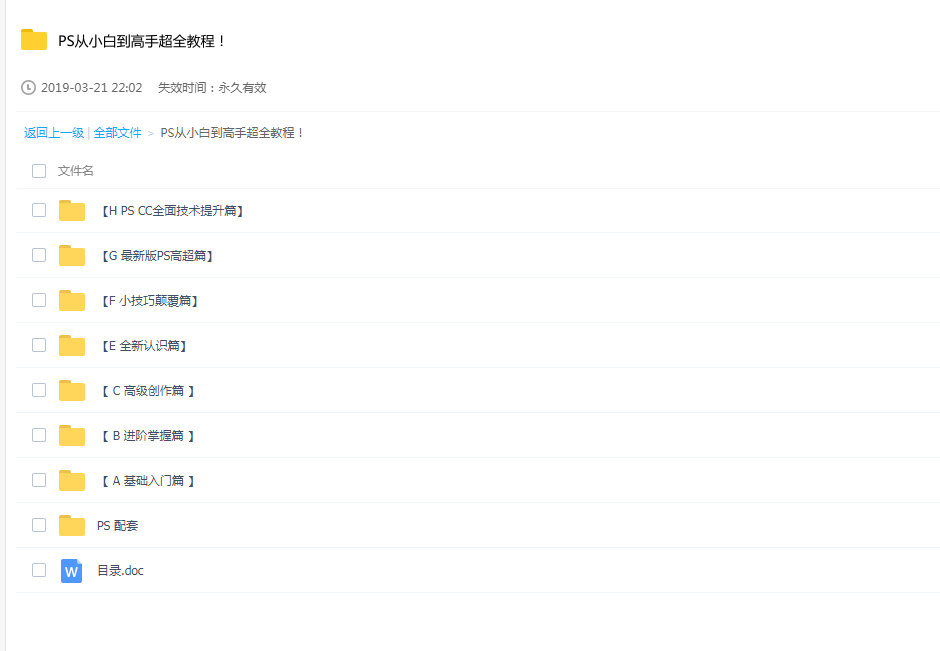Click the folder icon of 【E 全新认识篇】
940x651 pixels.
[72, 345]
